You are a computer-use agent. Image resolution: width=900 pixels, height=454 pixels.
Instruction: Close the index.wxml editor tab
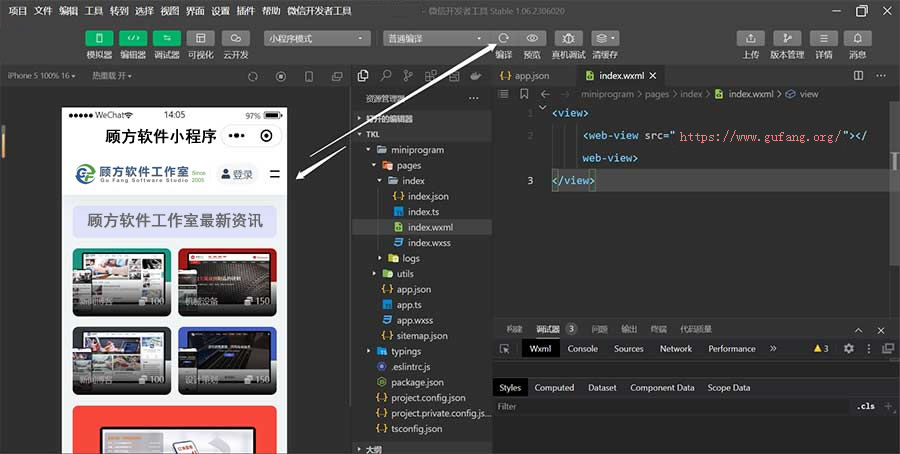pos(653,76)
